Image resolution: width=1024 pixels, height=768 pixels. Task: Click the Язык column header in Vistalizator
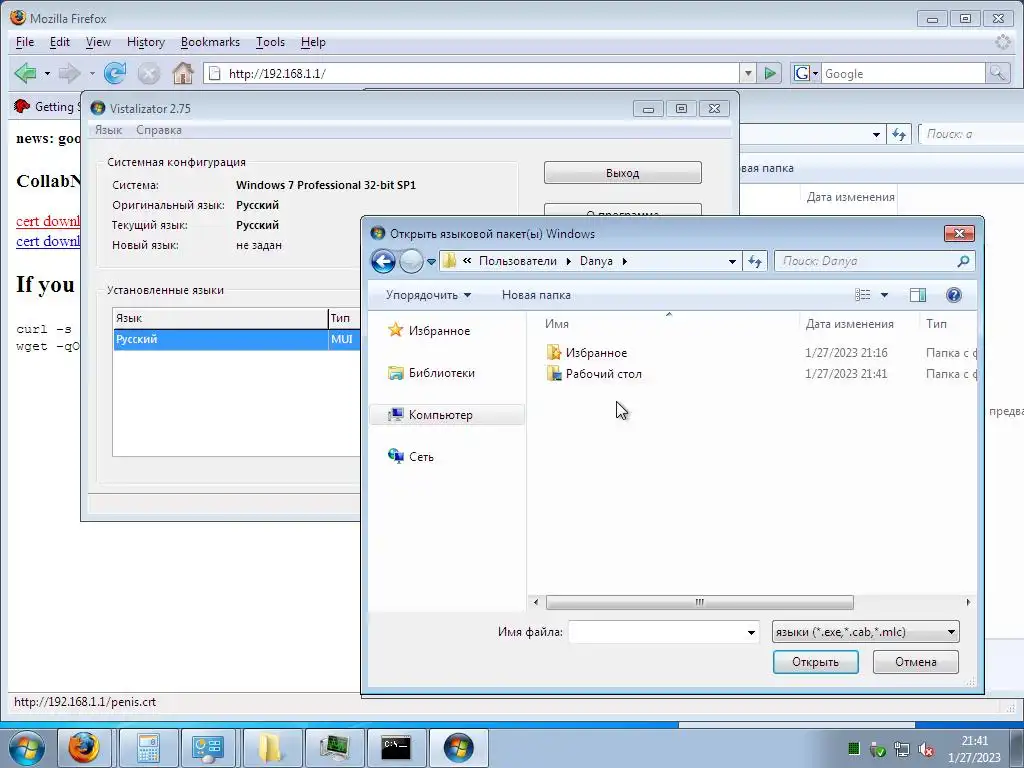tap(220, 318)
